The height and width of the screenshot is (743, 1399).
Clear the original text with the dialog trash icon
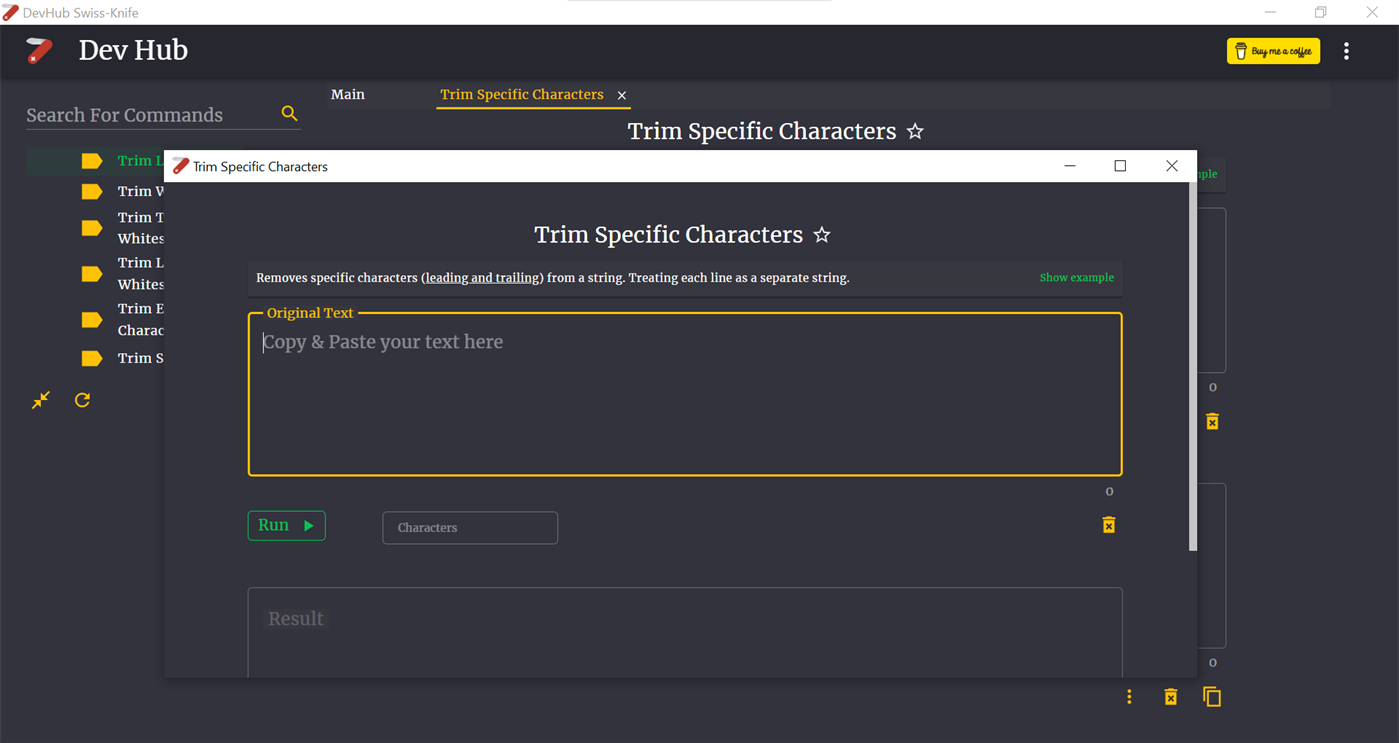[x=1109, y=525]
